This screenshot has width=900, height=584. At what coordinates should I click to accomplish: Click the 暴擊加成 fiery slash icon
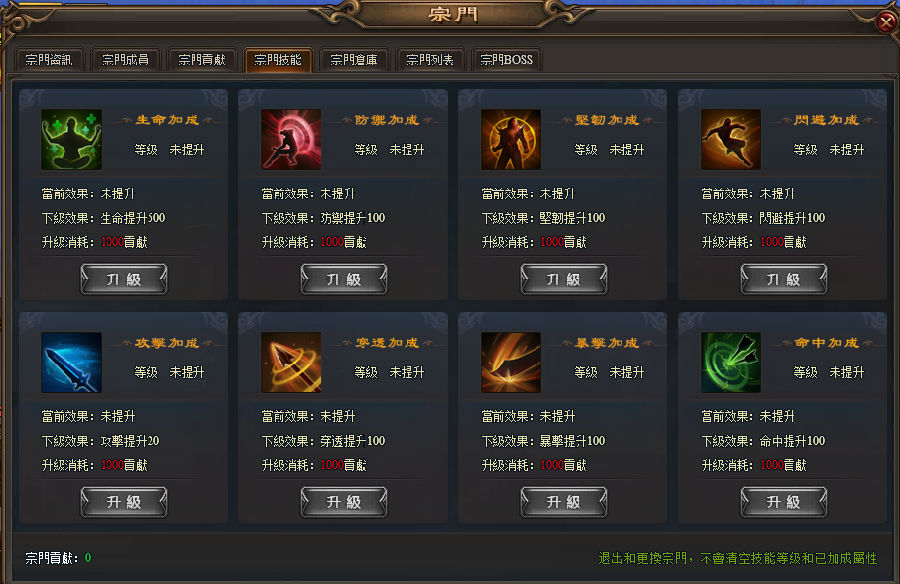click(x=511, y=362)
